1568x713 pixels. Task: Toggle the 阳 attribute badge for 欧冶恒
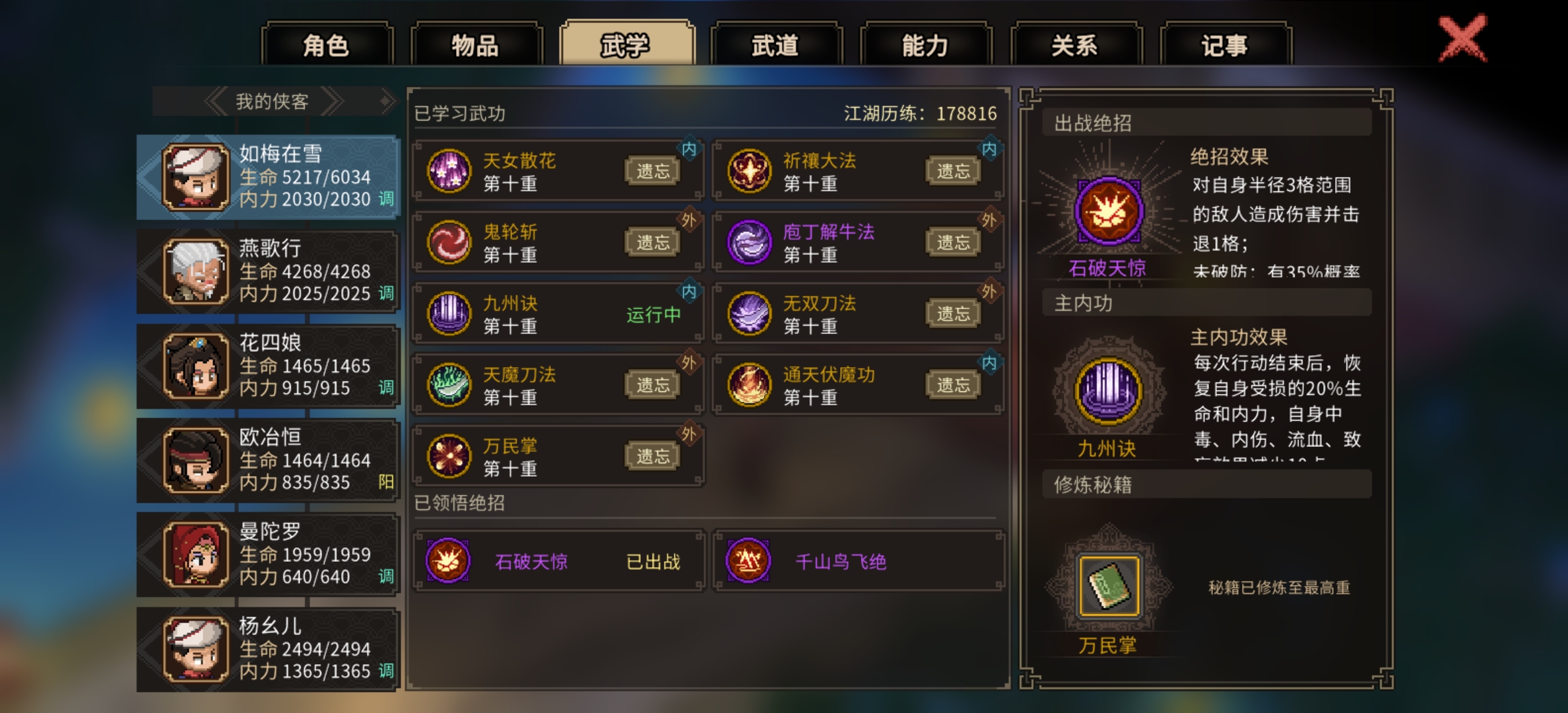(386, 482)
